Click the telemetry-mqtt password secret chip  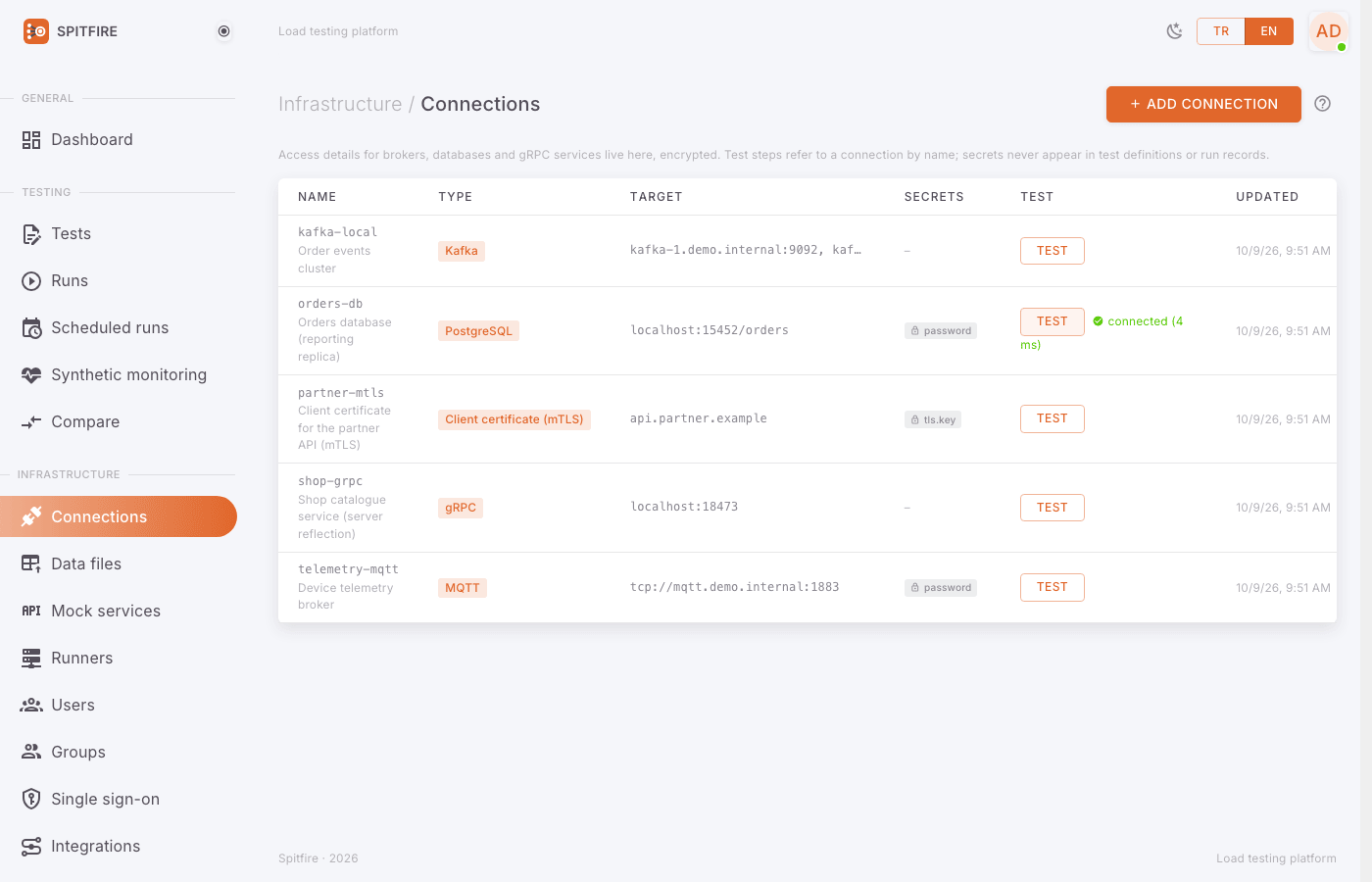(x=941, y=588)
